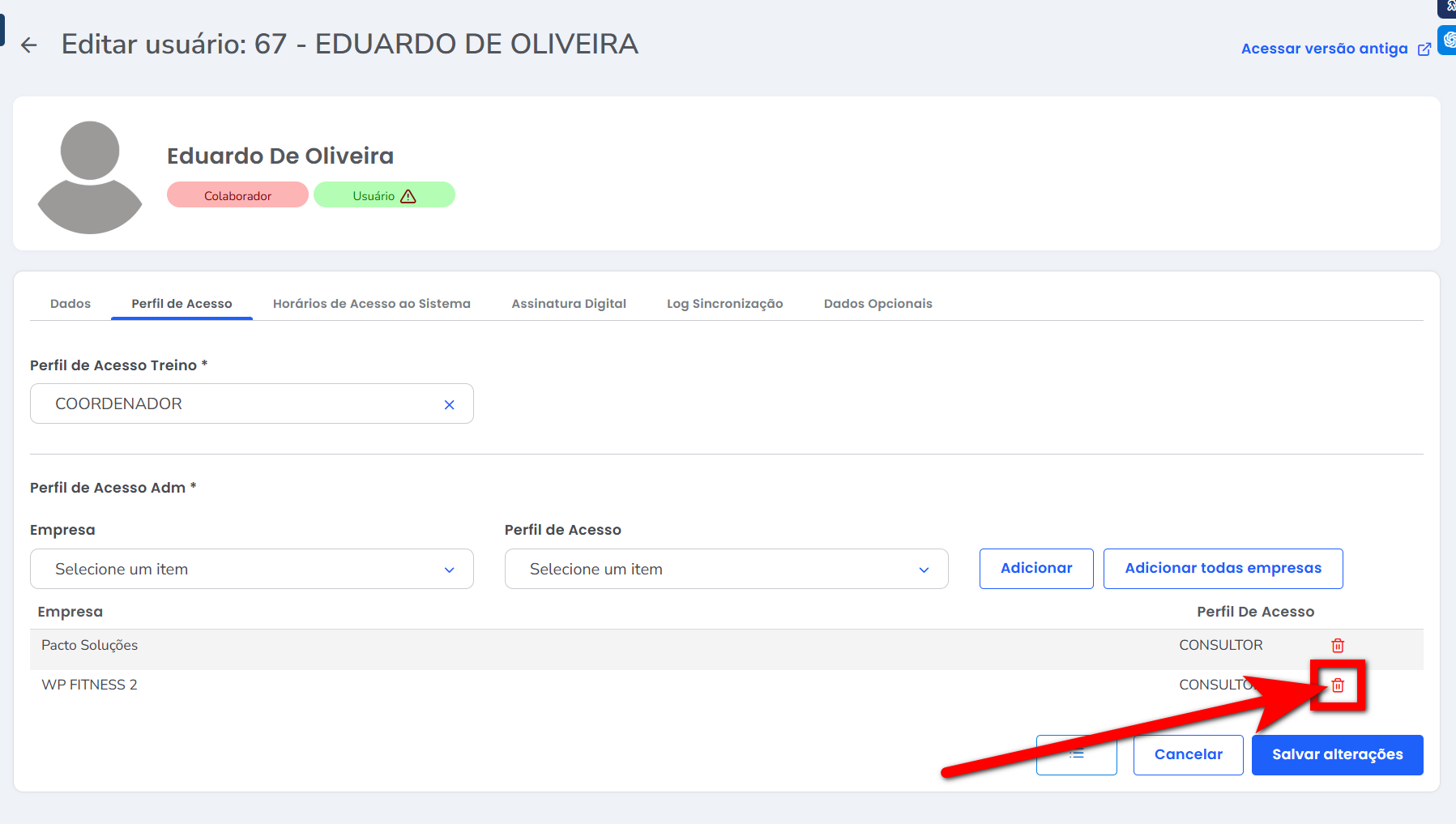
Task: Clear the COORDENADOR selection with the X
Action: (x=449, y=404)
